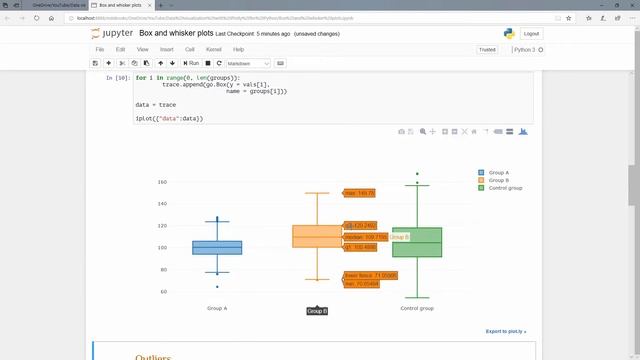Open the Edit menu
Screen dimensions: 640x360
point(120,49)
